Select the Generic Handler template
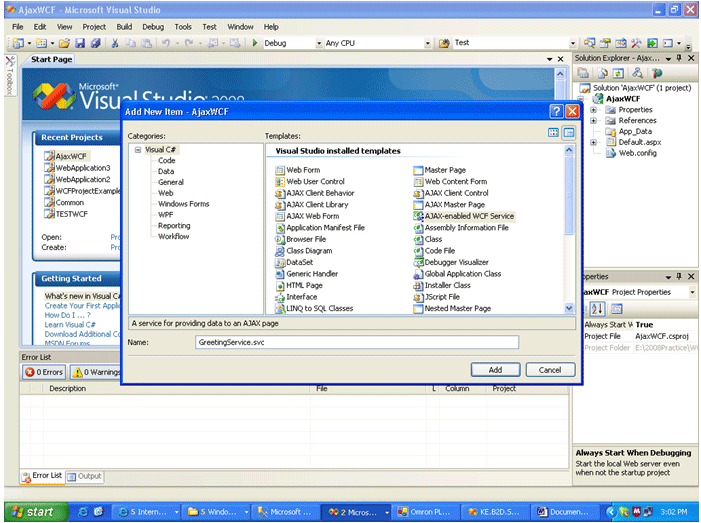This screenshot has height=523, width=701. click(x=307, y=274)
